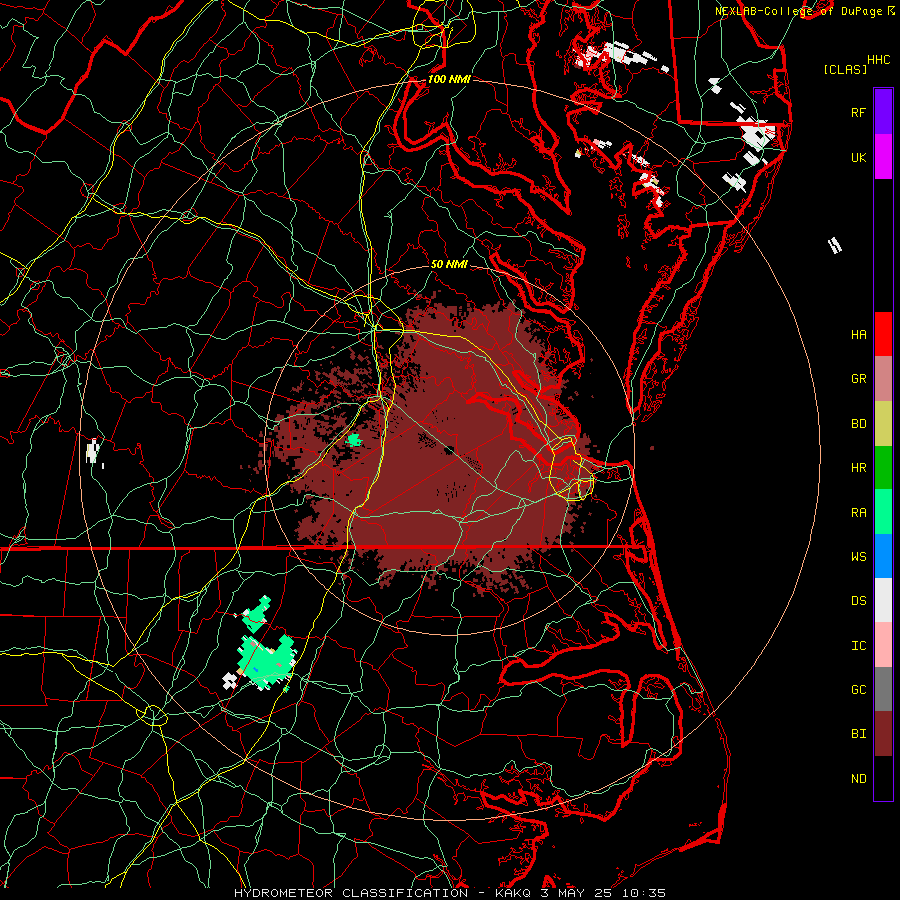Screen dimensions: 900x900
Task: Click the IC legend label
Action: point(858,646)
